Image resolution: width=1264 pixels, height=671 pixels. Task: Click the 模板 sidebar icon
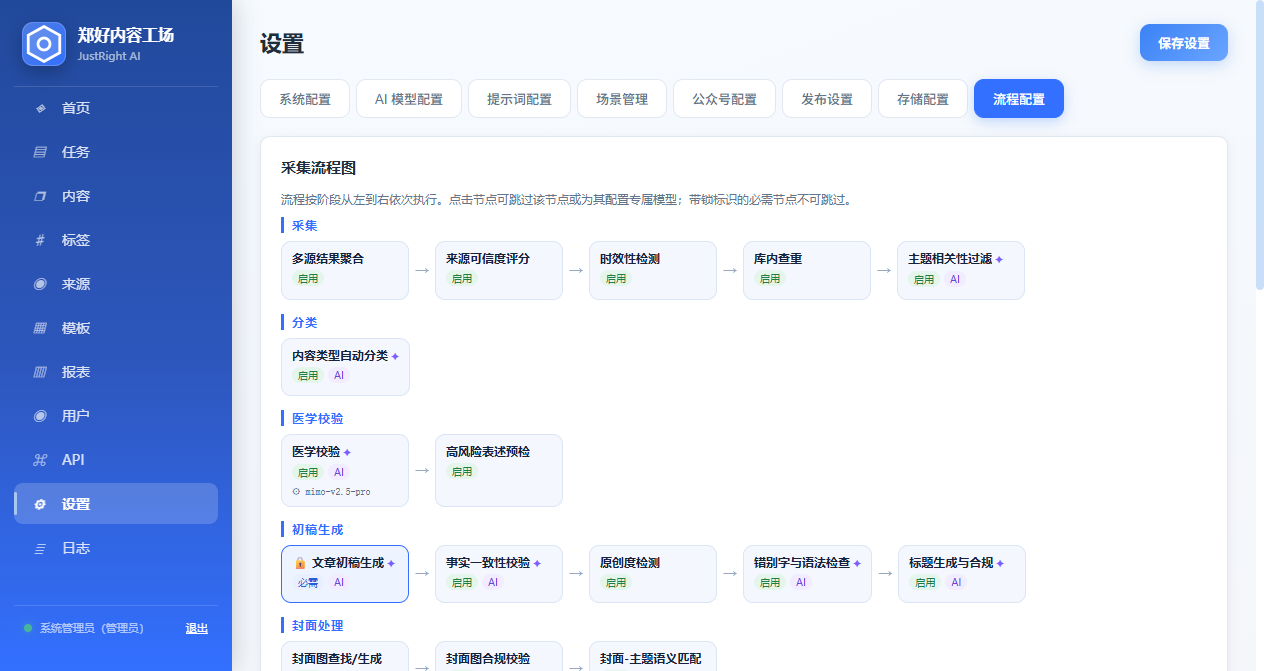click(40, 328)
